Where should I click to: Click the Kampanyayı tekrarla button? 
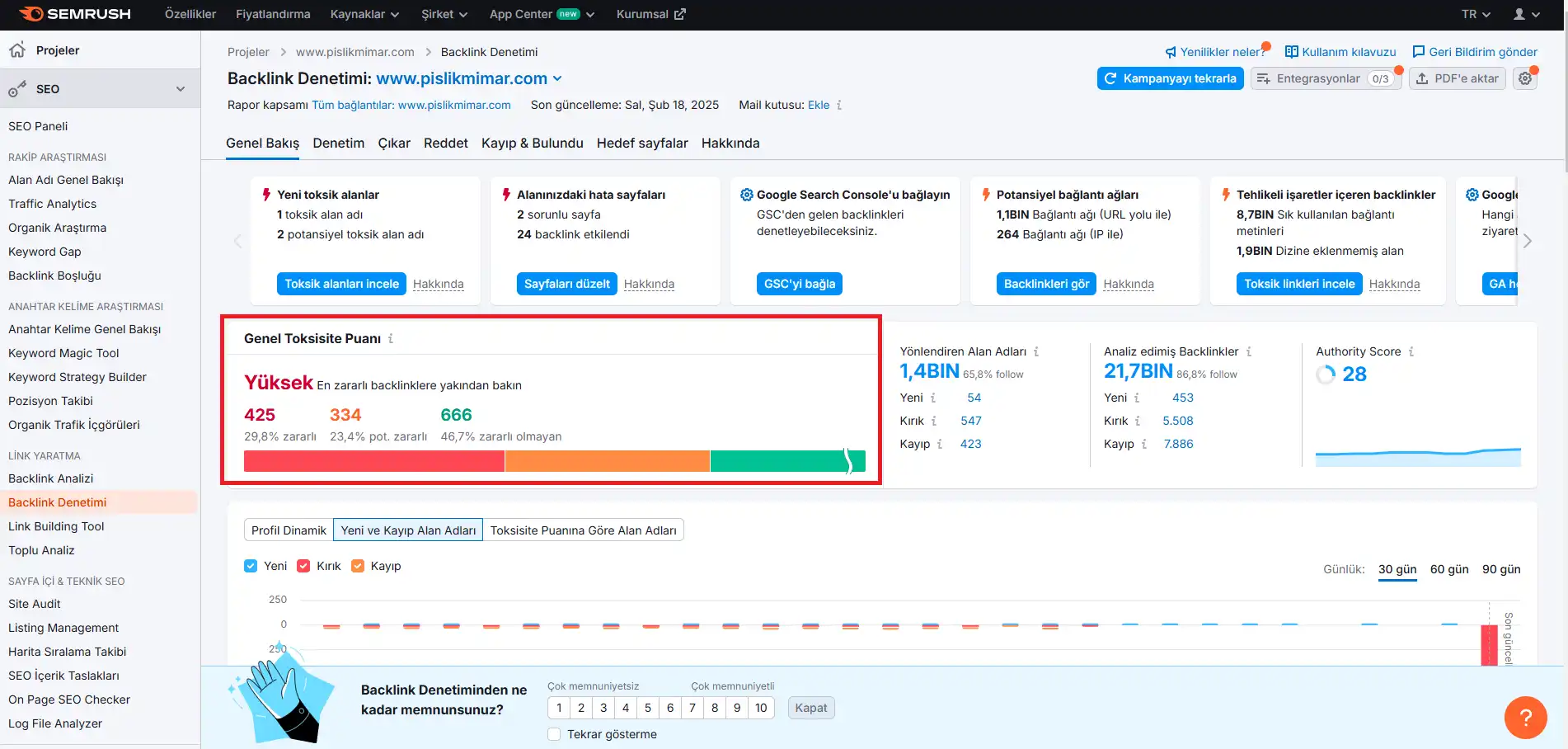pos(1170,78)
